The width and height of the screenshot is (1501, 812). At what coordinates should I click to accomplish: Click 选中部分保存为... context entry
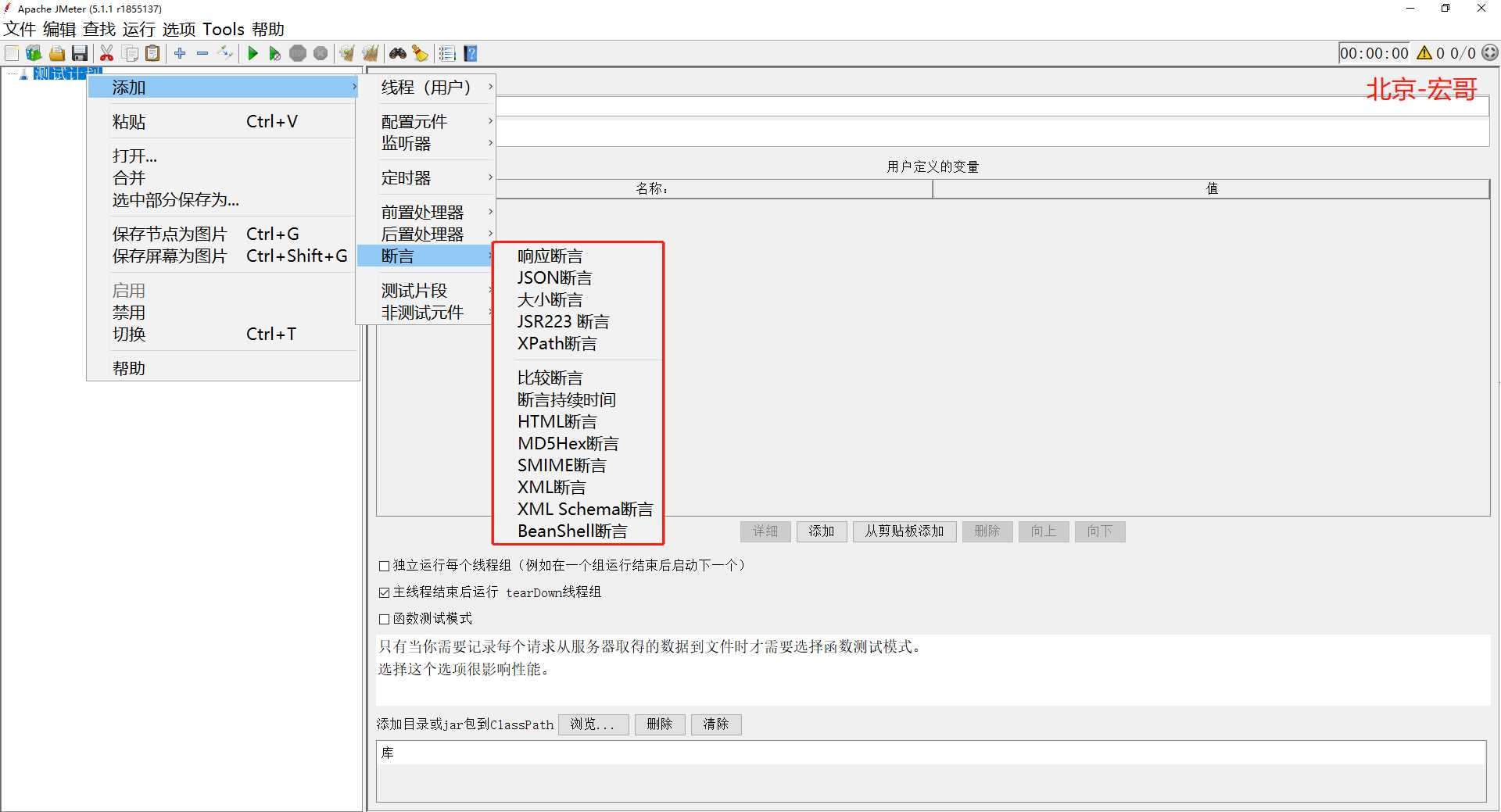(223, 200)
